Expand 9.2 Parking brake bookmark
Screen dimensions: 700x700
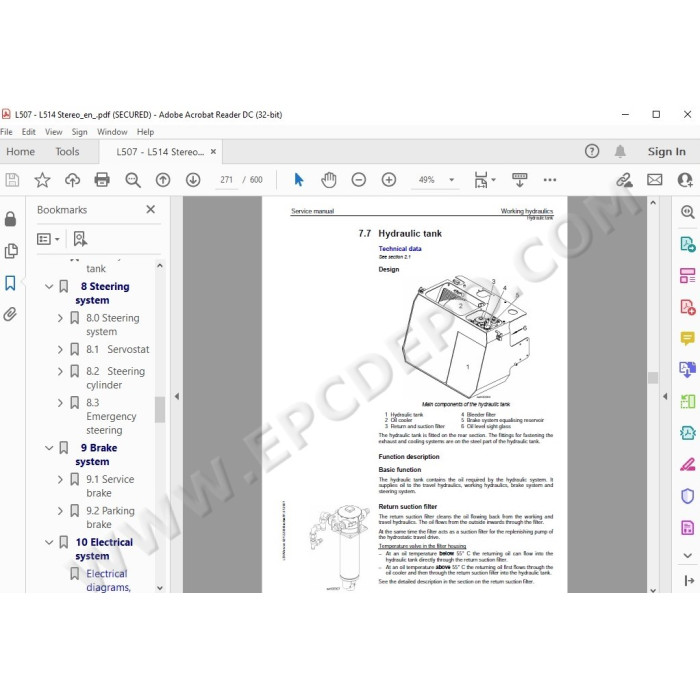60,511
